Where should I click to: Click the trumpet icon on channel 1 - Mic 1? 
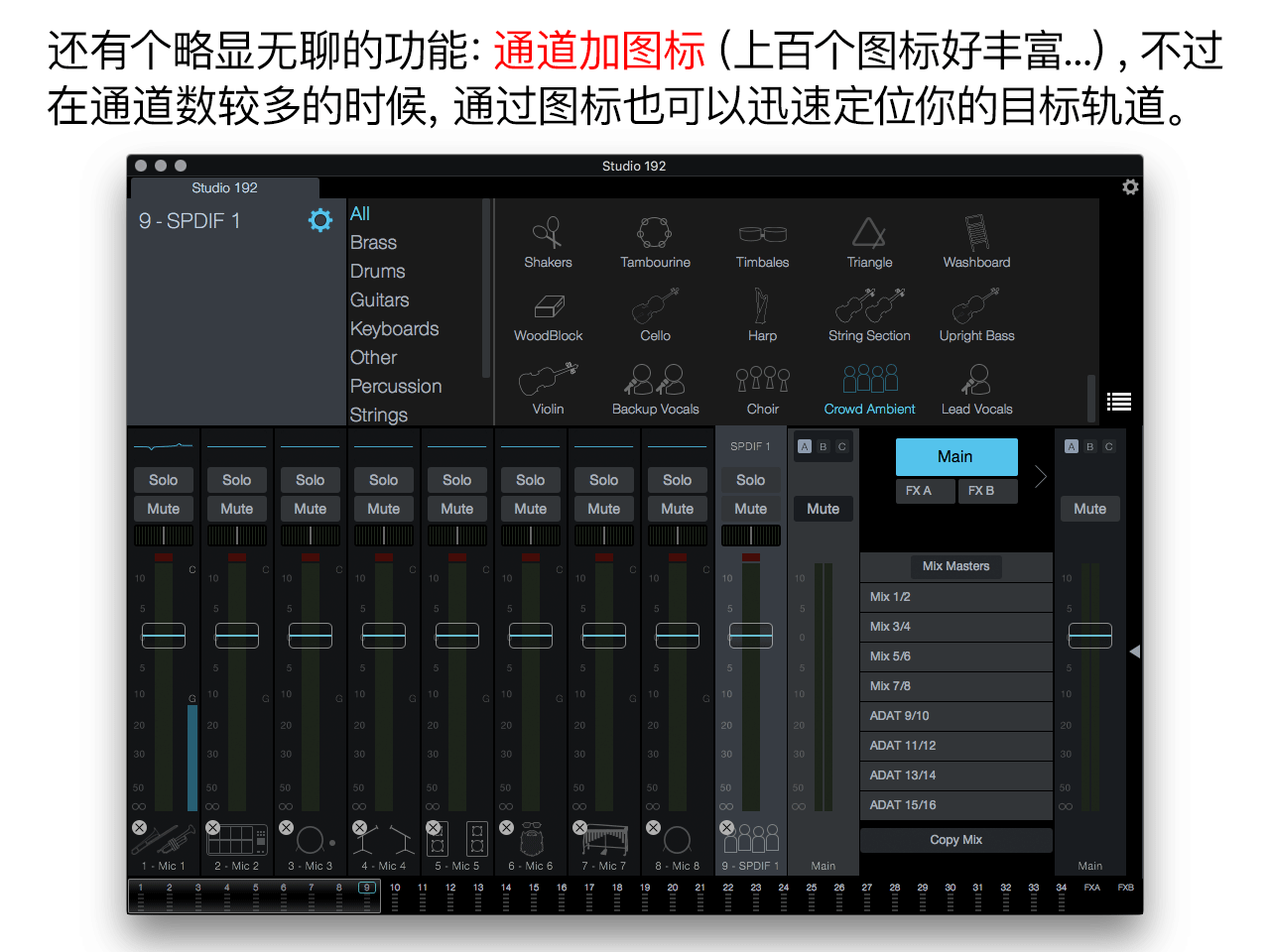tap(164, 840)
